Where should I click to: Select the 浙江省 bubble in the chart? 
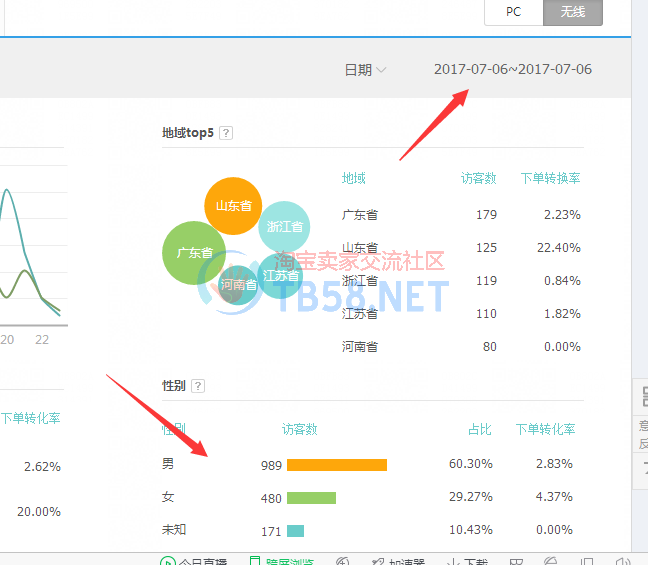point(285,227)
